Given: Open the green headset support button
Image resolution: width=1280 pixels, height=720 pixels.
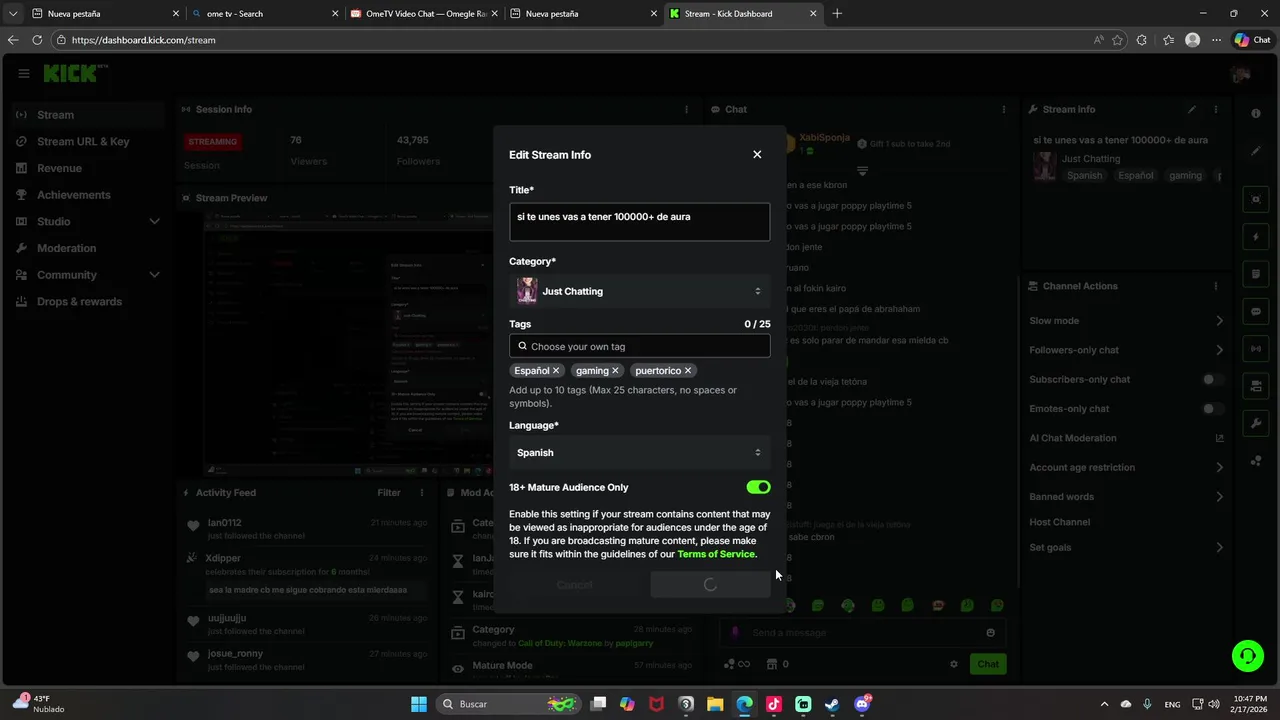Looking at the screenshot, I should 1247,656.
